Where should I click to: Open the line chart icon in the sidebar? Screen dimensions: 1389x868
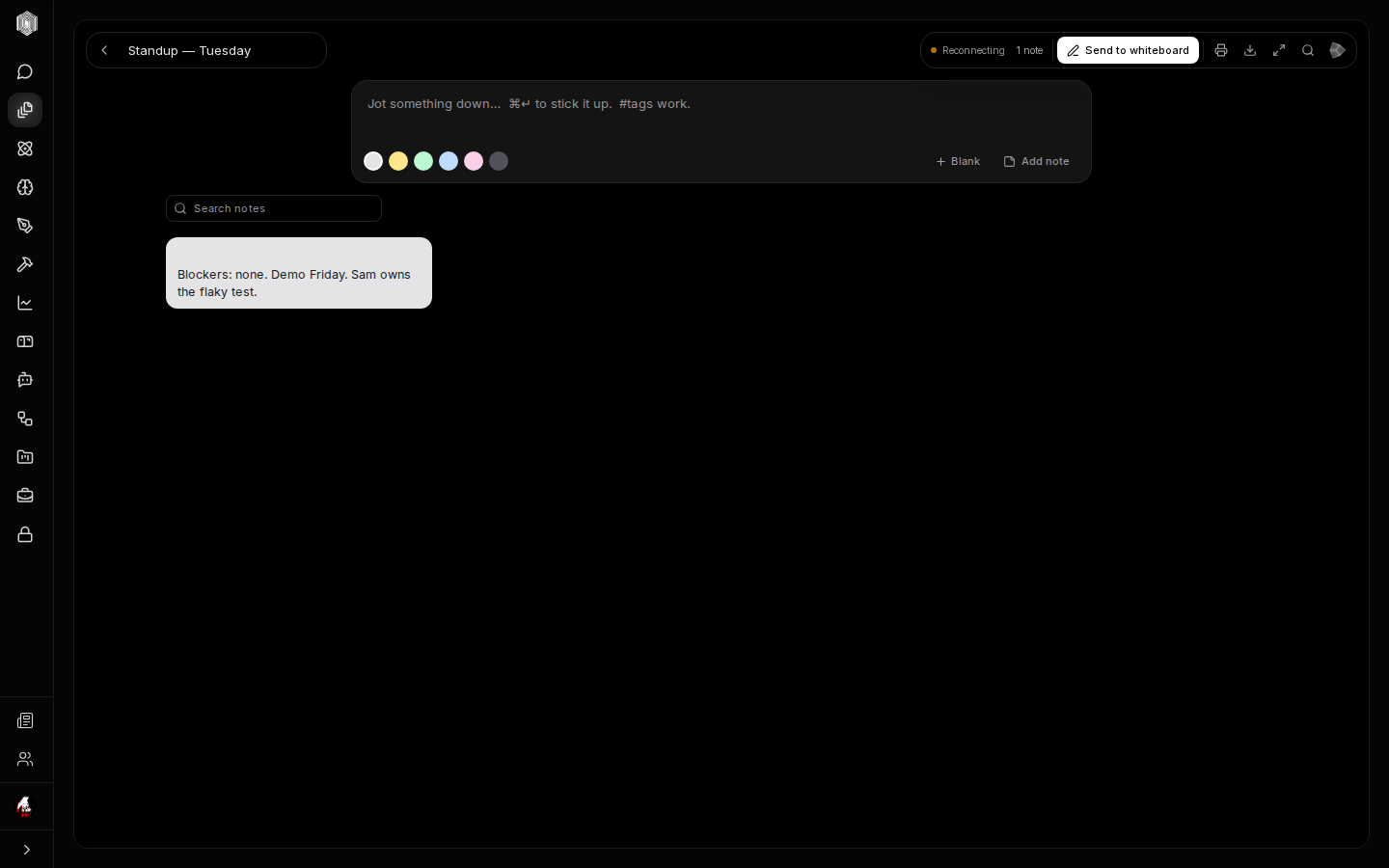coord(25,303)
